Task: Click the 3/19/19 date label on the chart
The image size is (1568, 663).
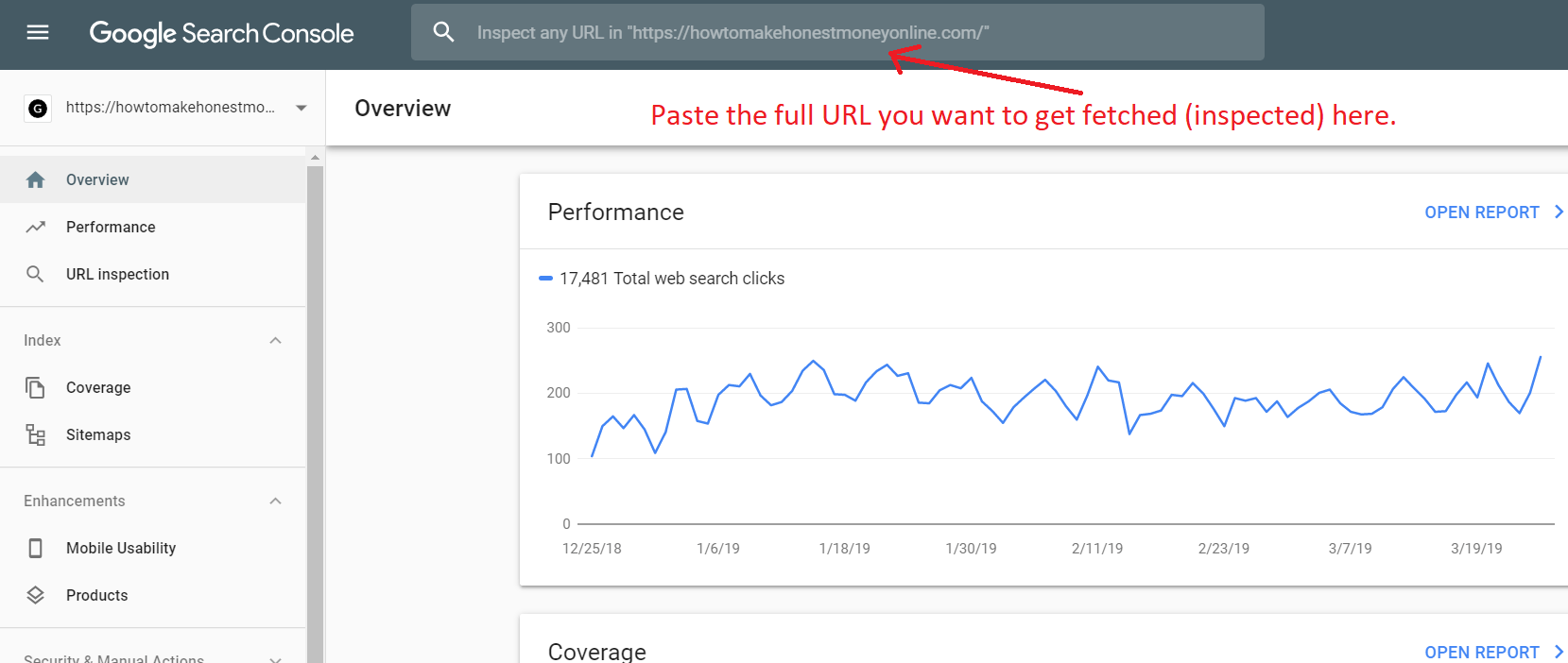Action: click(1476, 549)
